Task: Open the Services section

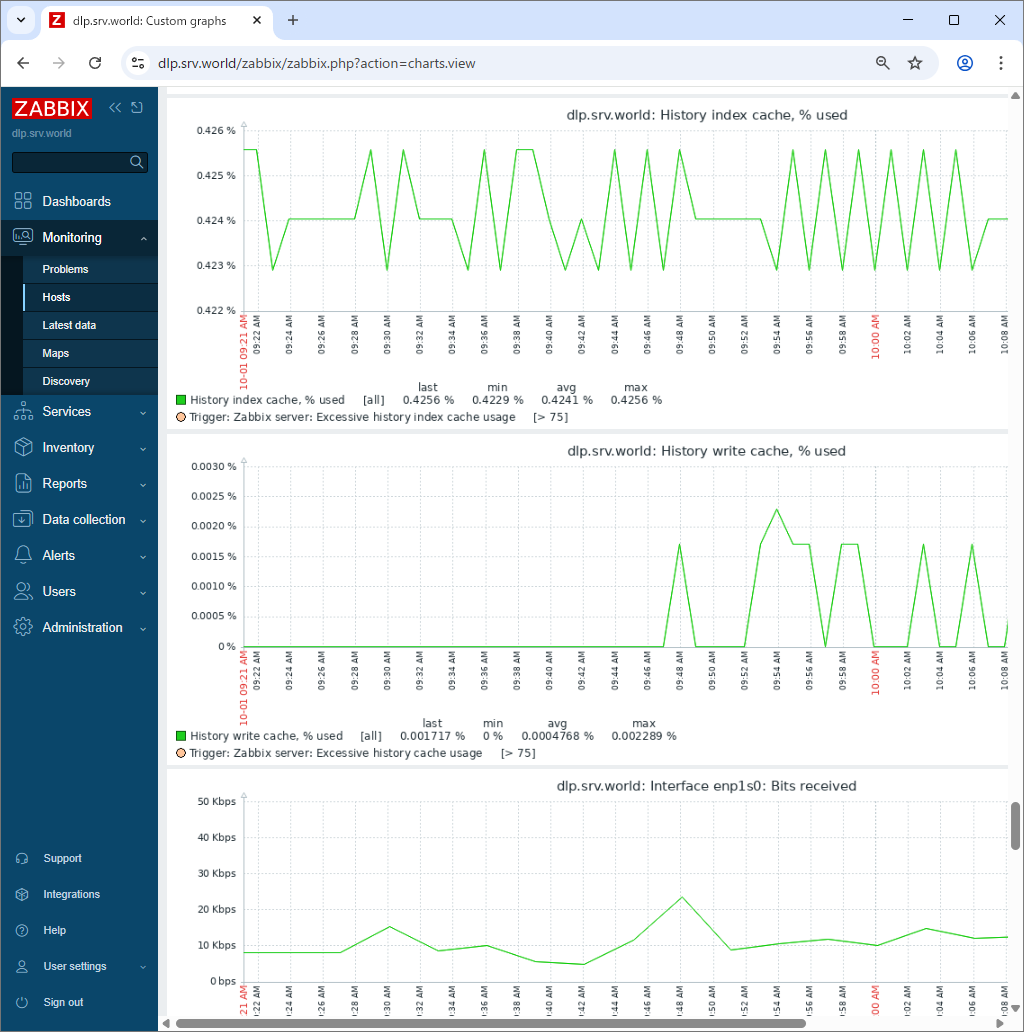Action: 66,411
